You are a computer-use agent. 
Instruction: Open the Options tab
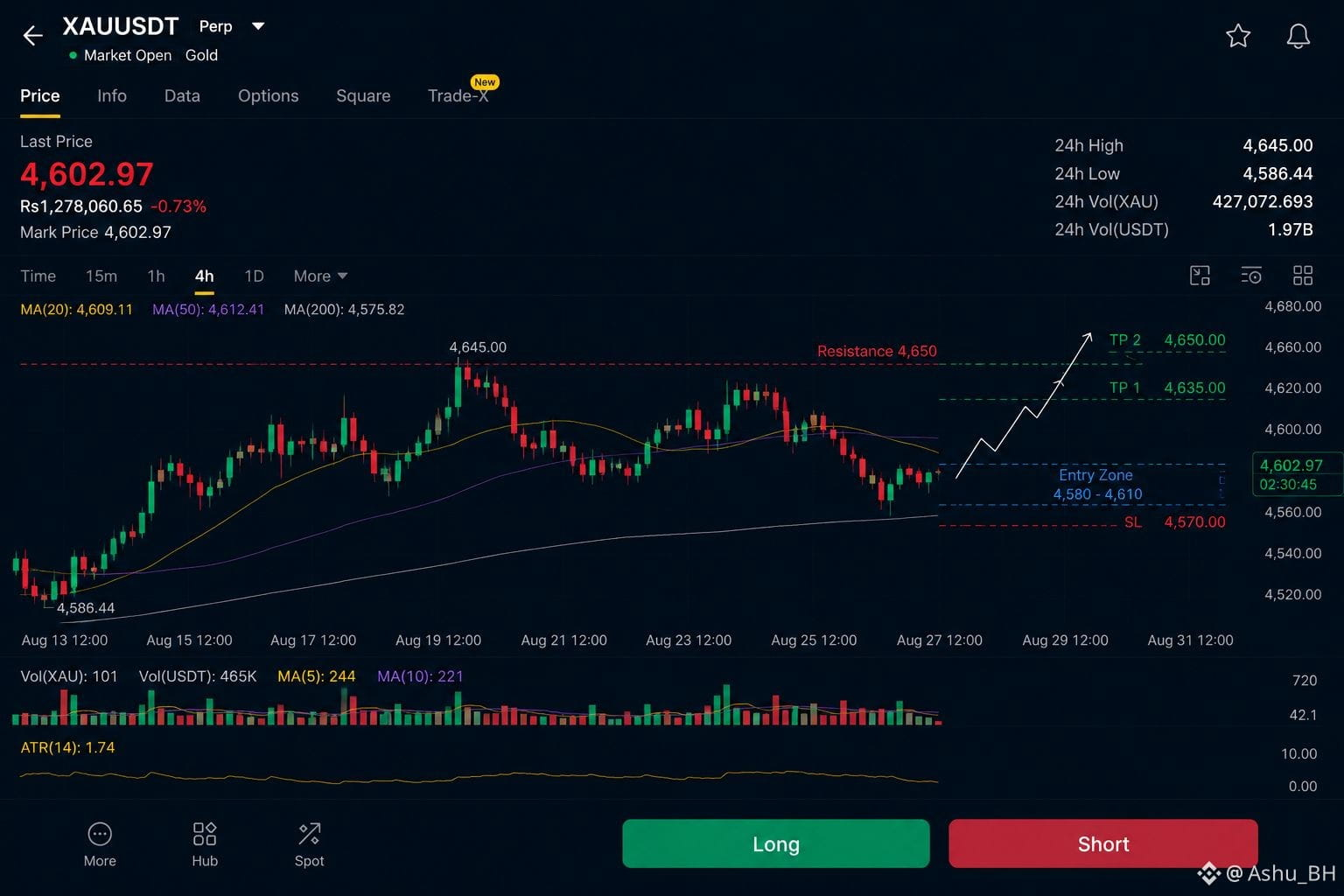point(269,96)
